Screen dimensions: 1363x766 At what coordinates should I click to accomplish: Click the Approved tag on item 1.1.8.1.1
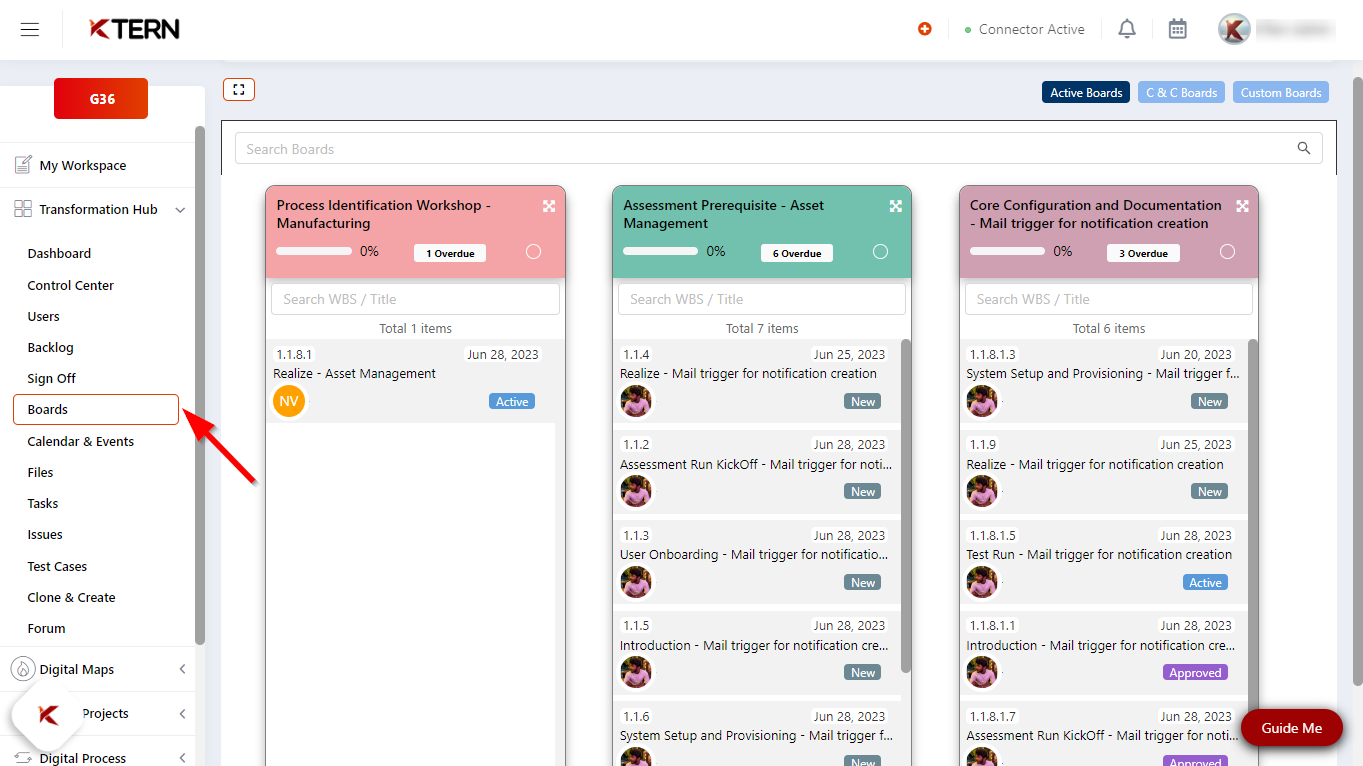click(1195, 672)
